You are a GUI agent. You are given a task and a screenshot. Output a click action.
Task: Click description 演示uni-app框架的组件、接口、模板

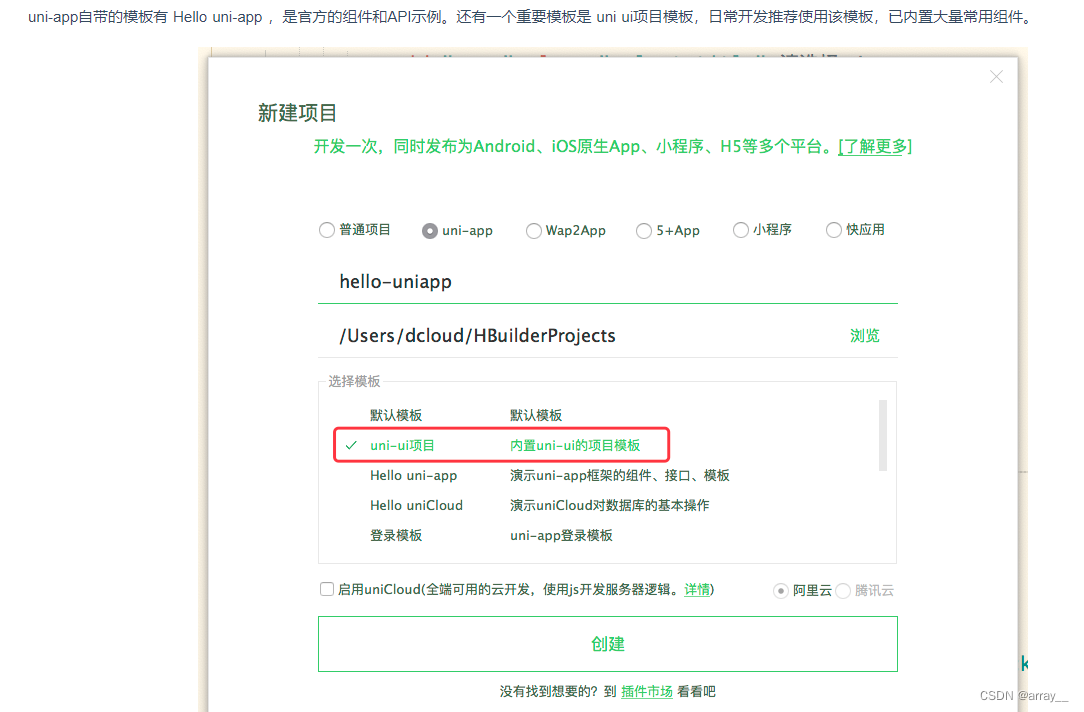(619, 476)
